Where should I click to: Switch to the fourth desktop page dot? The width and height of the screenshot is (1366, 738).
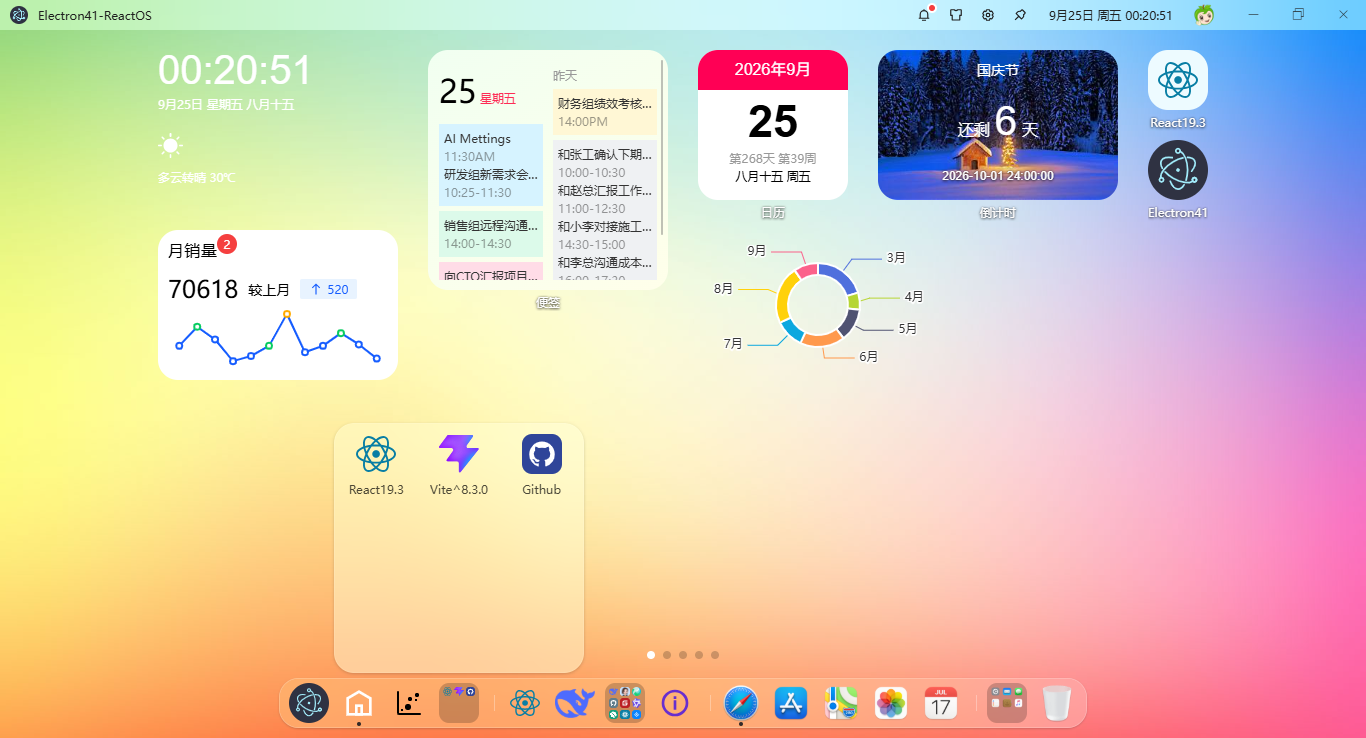pos(699,655)
